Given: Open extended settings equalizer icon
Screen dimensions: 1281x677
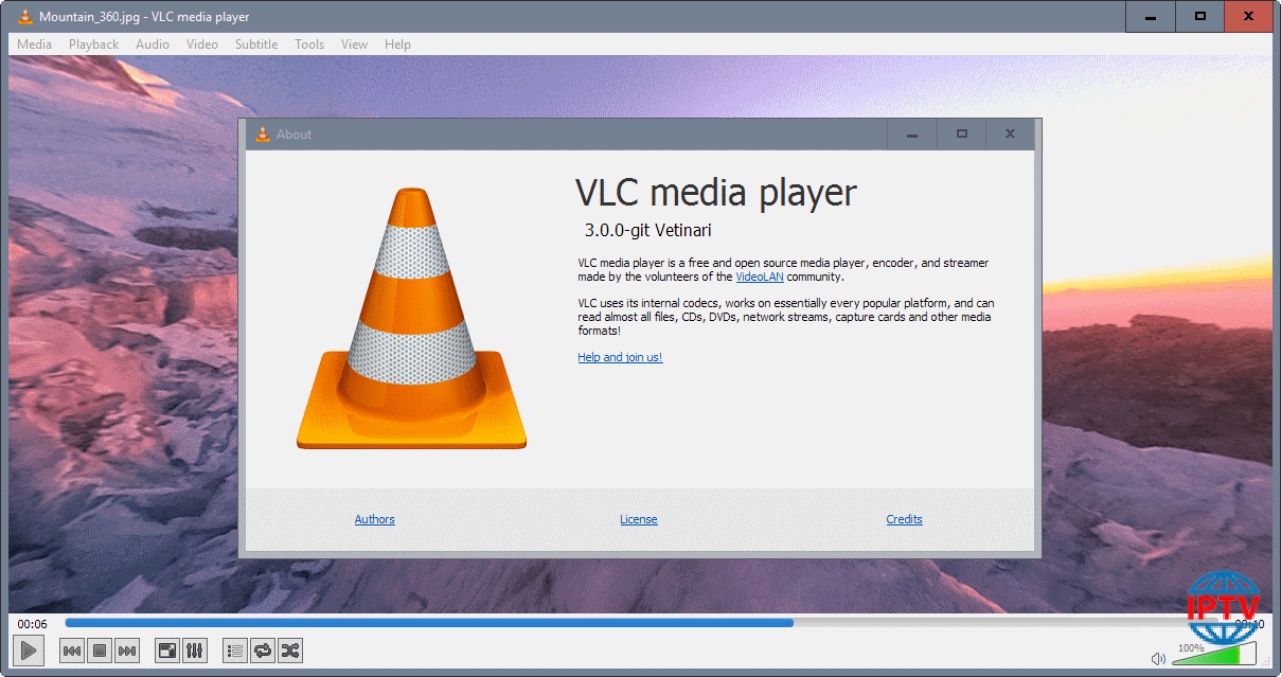Looking at the screenshot, I should click(195, 651).
